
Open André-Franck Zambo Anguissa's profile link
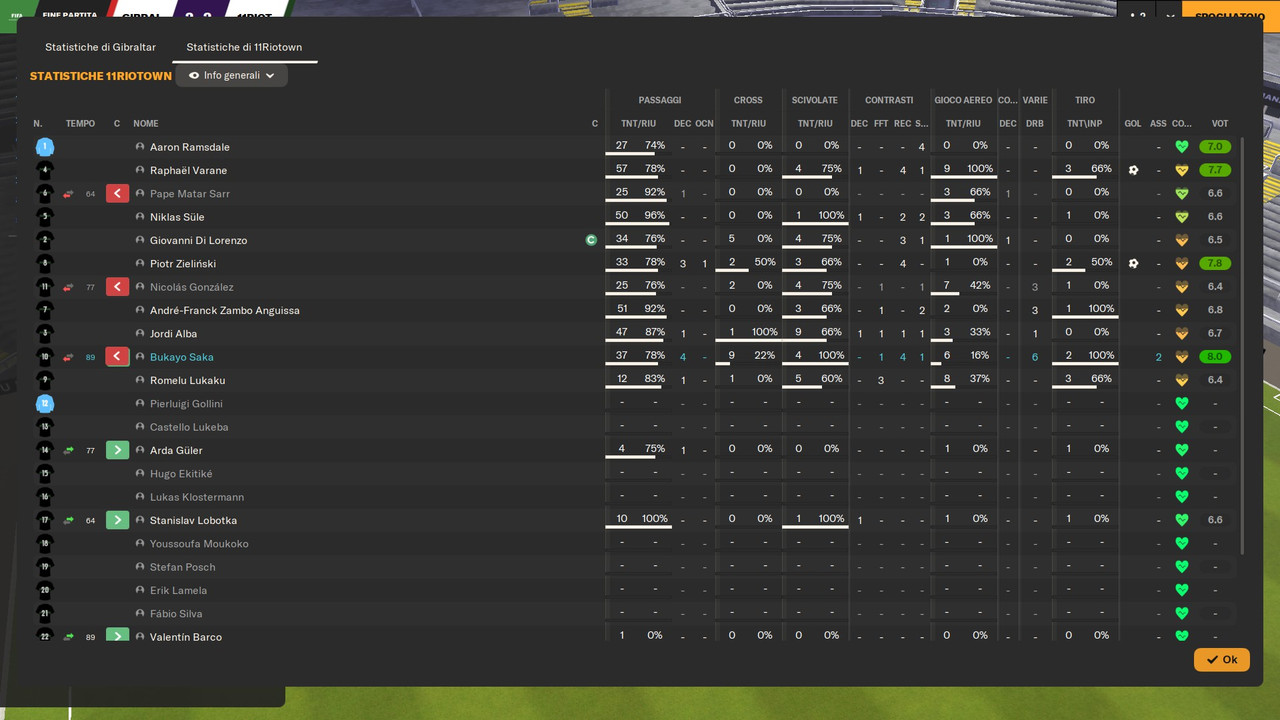[224, 310]
